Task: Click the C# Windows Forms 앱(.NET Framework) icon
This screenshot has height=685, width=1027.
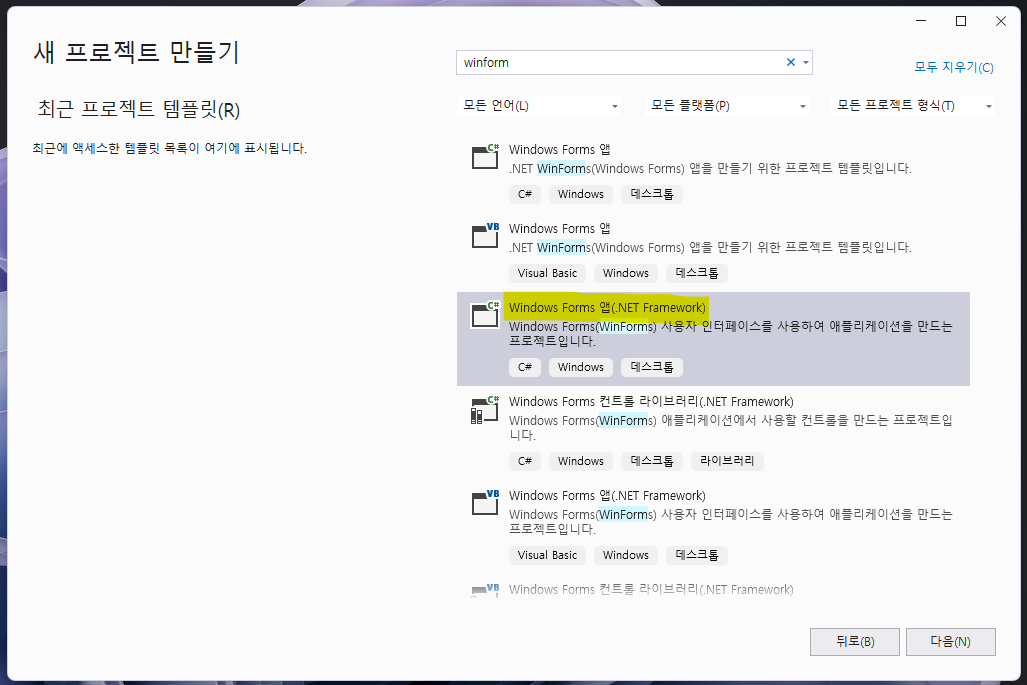Action: click(485, 314)
